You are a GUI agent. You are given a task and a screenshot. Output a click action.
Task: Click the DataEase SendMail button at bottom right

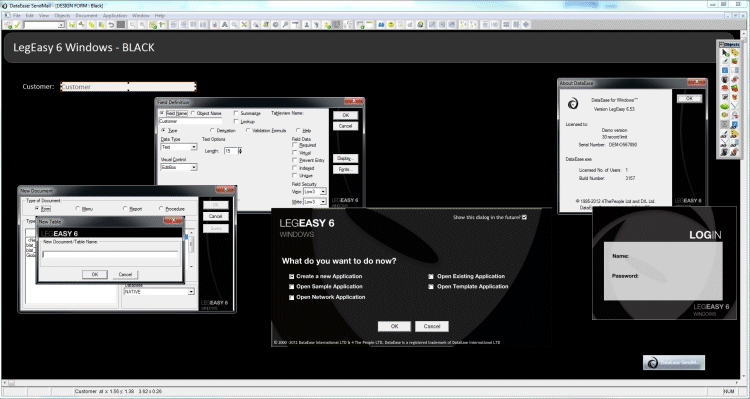(x=673, y=363)
